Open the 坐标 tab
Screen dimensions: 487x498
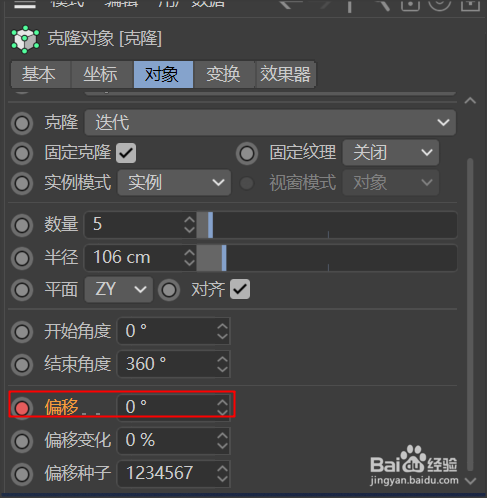click(x=101, y=74)
